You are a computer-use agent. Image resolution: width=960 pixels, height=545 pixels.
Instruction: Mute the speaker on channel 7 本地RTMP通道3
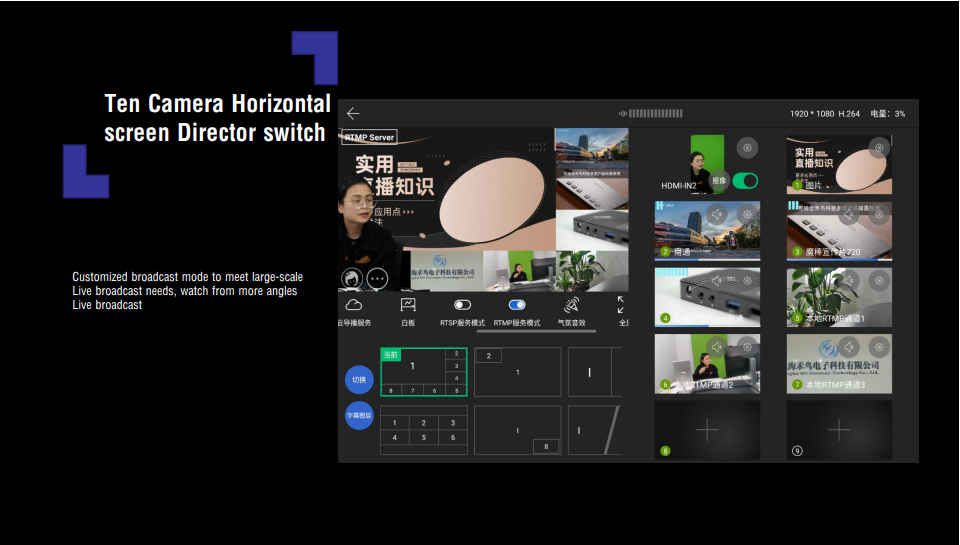(x=849, y=347)
